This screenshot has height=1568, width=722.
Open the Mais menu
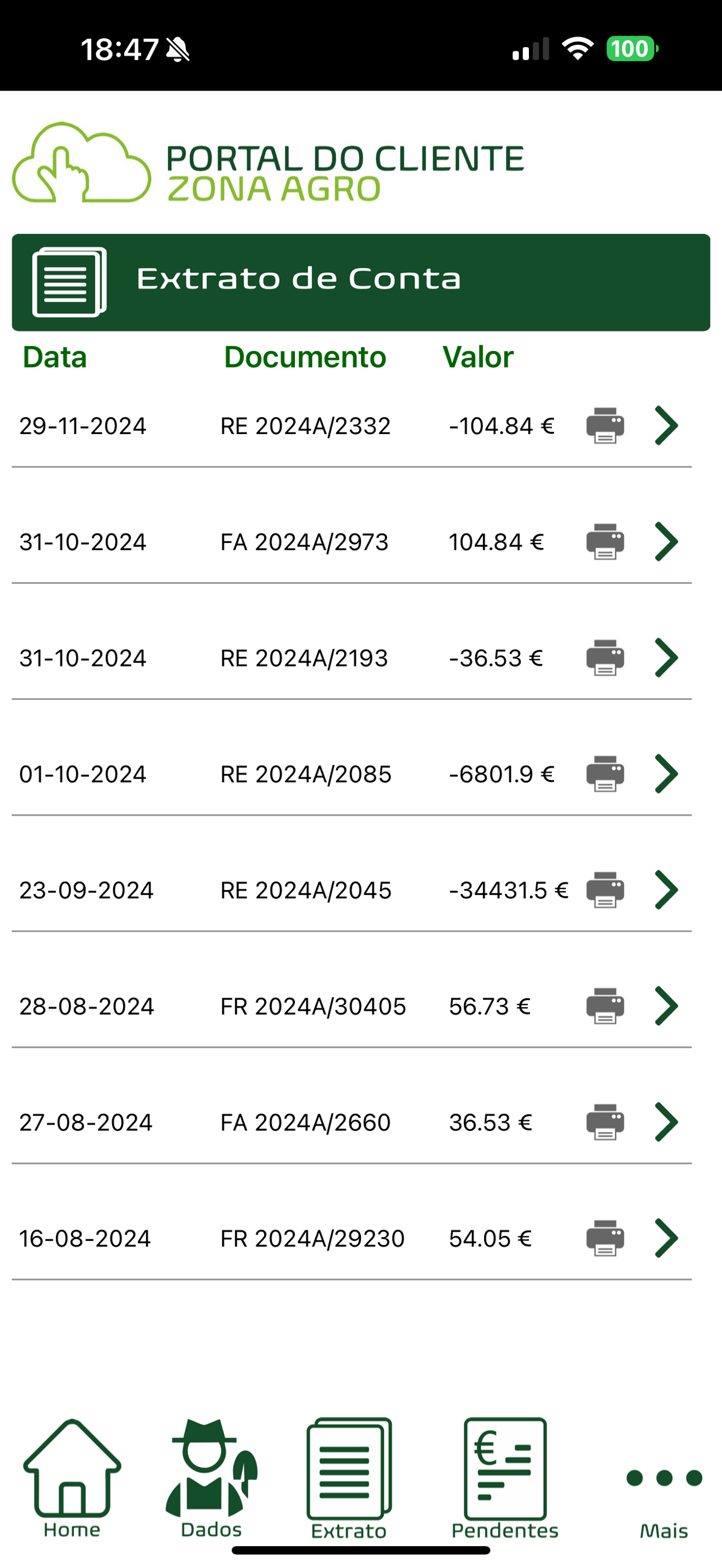(x=664, y=1491)
